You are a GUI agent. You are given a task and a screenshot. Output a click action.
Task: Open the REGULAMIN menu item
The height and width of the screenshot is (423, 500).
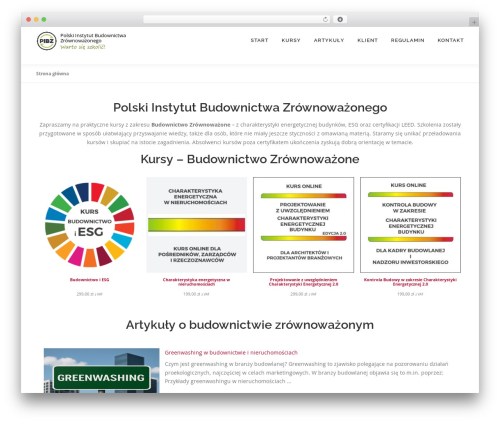click(x=407, y=40)
